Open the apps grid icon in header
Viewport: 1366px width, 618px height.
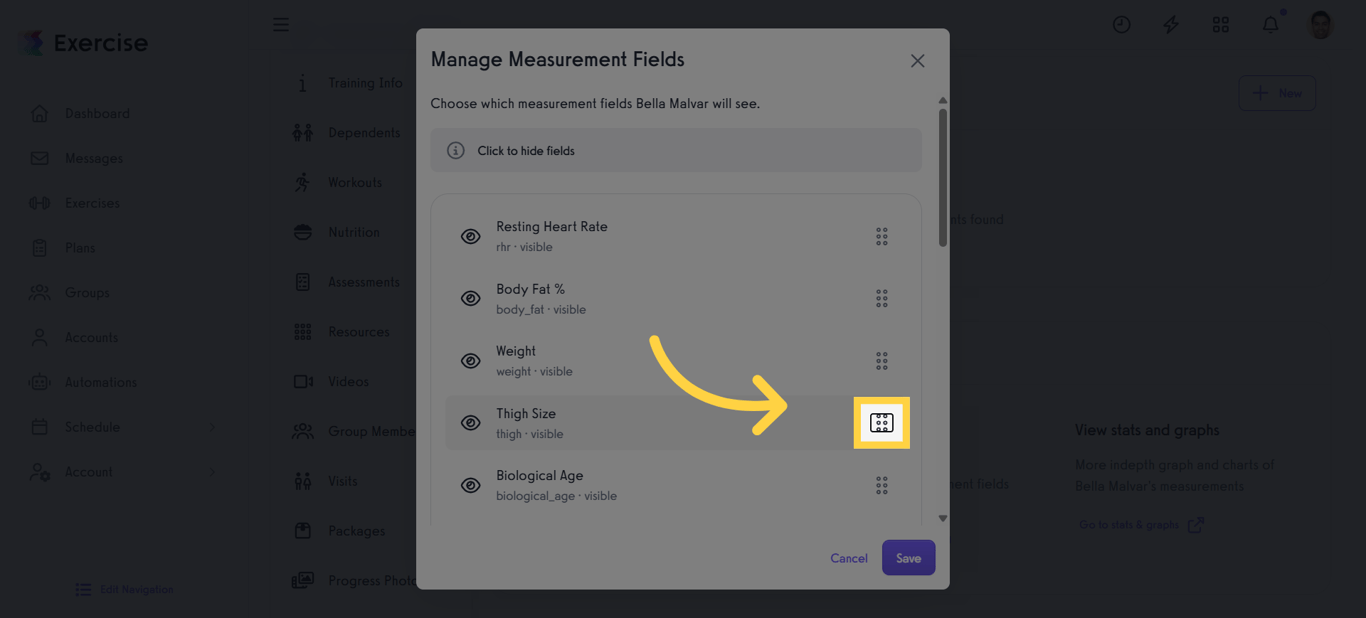click(1220, 25)
